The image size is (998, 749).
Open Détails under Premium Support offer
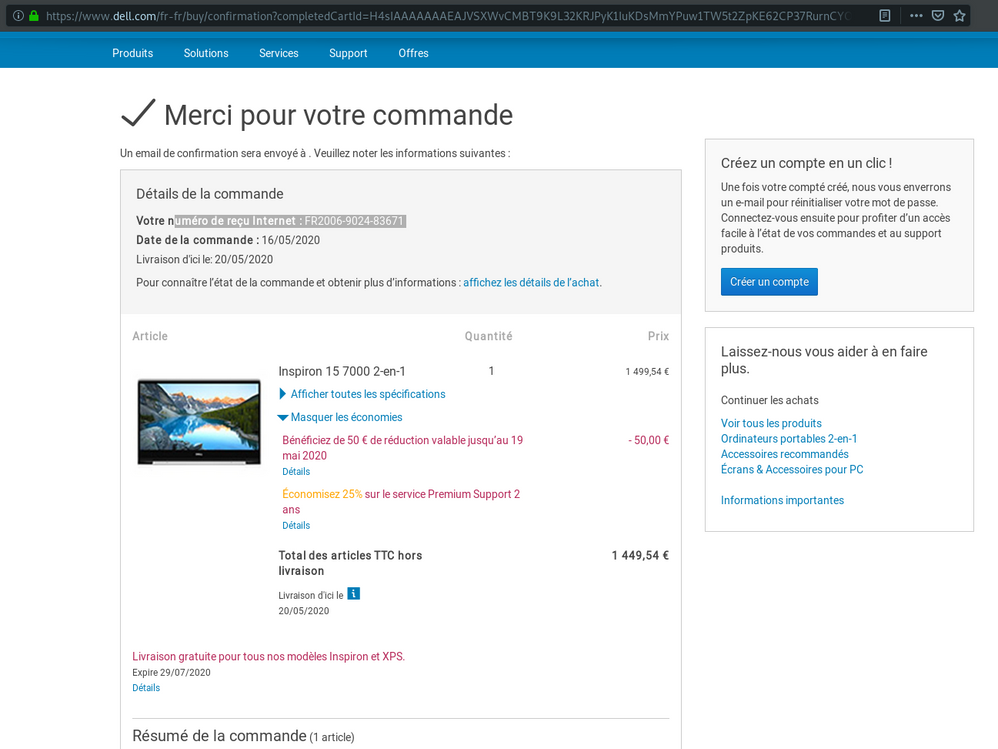click(296, 526)
